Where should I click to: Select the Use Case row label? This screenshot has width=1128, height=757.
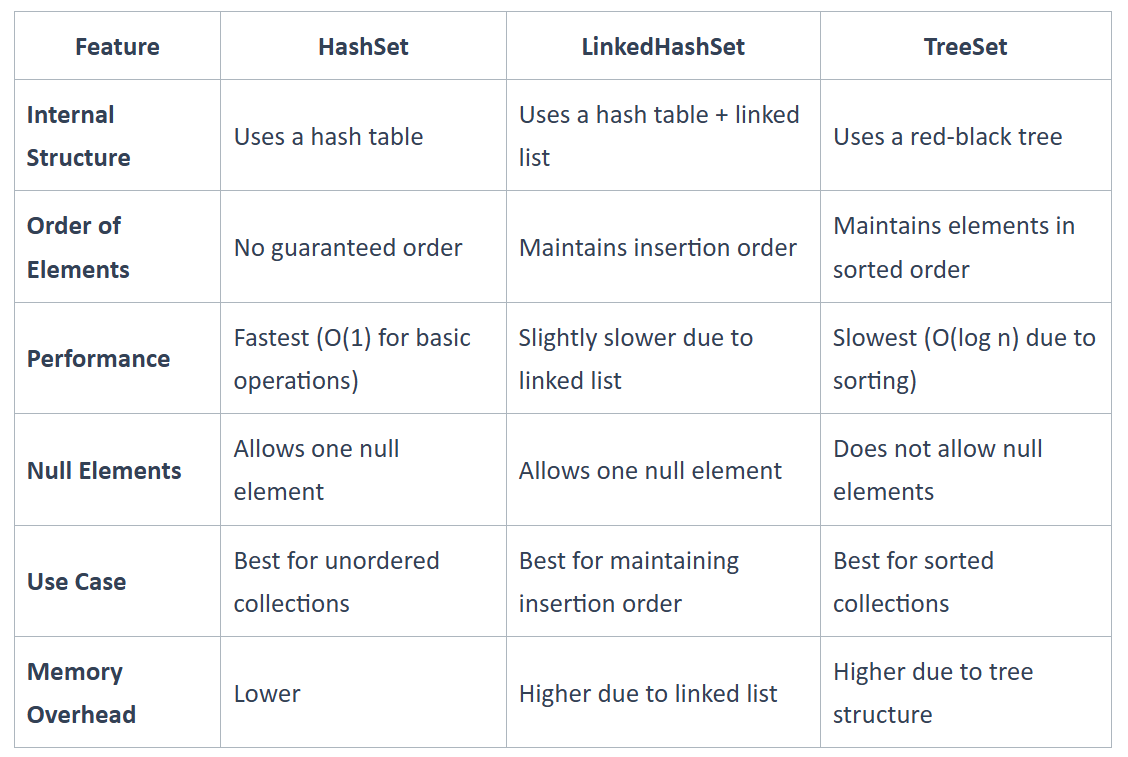(x=76, y=582)
